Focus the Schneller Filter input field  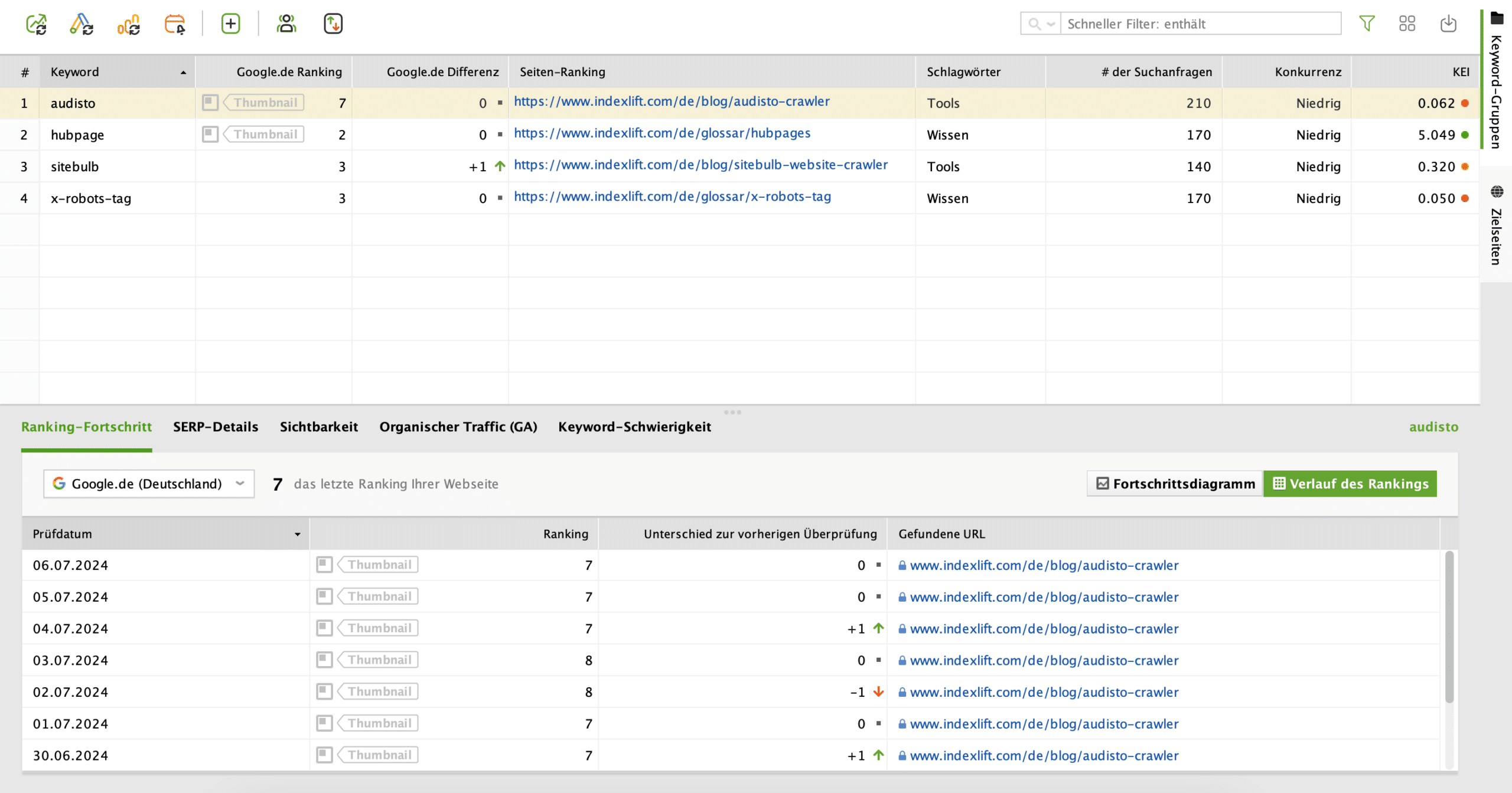1200,24
